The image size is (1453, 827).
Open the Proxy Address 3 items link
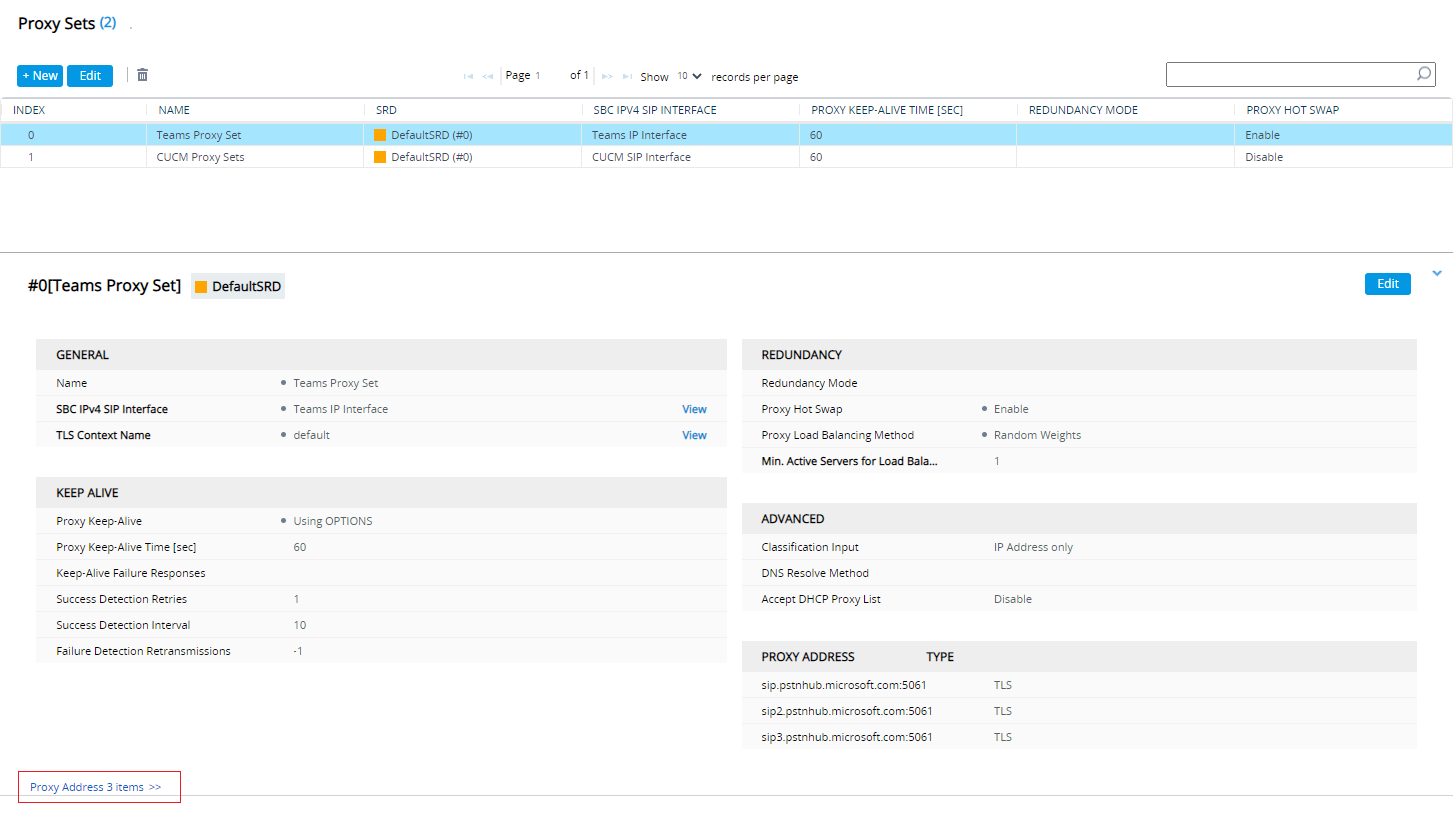(96, 787)
